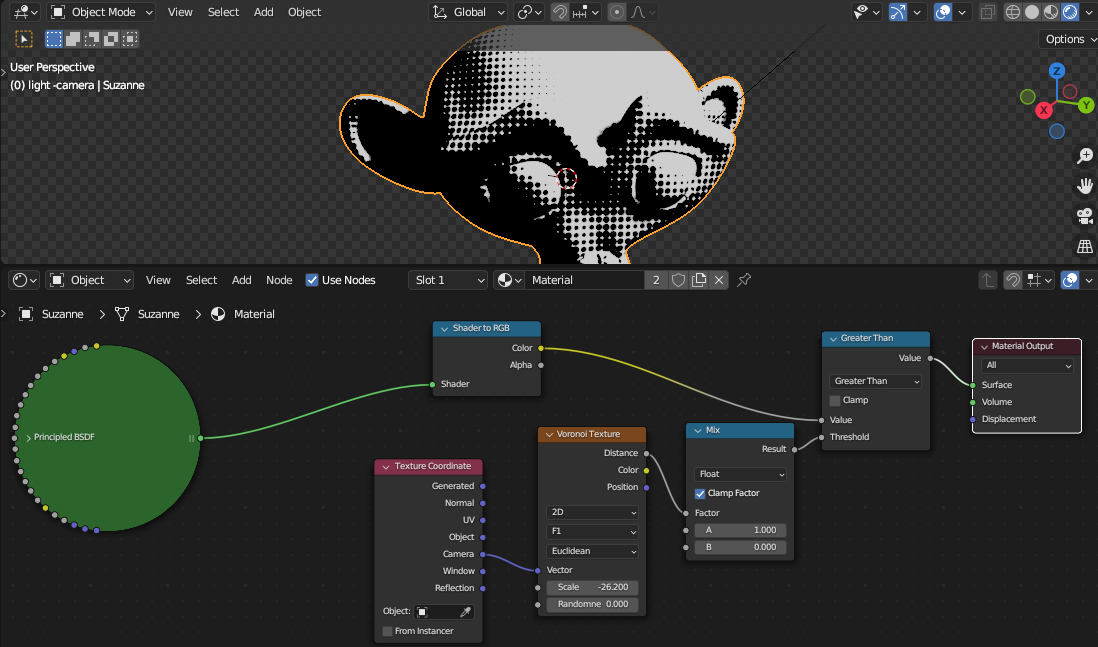The width and height of the screenshot is (1098, 647).
Task: Open the viewport View menu
Action: click(180, 12)
